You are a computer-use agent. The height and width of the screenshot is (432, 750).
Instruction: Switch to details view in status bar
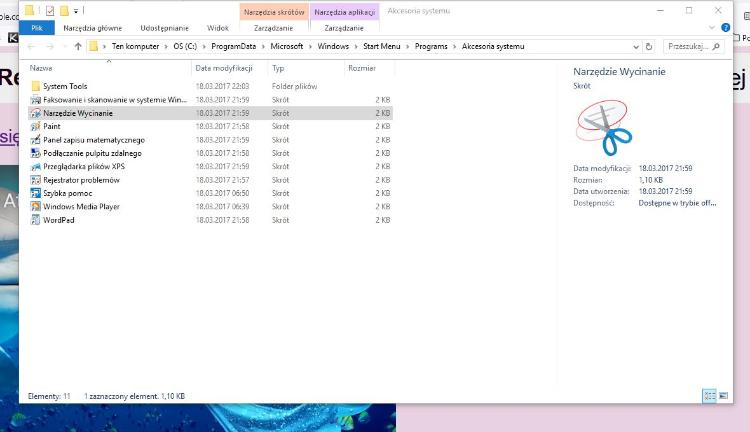pyautogui.click(x=708, y=396)
